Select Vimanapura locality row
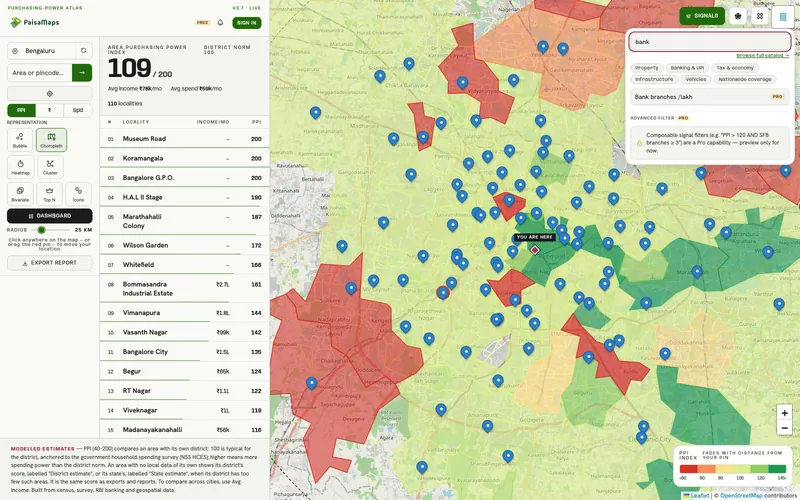Viewport: 800px width, 500px height. coord(184,313)
